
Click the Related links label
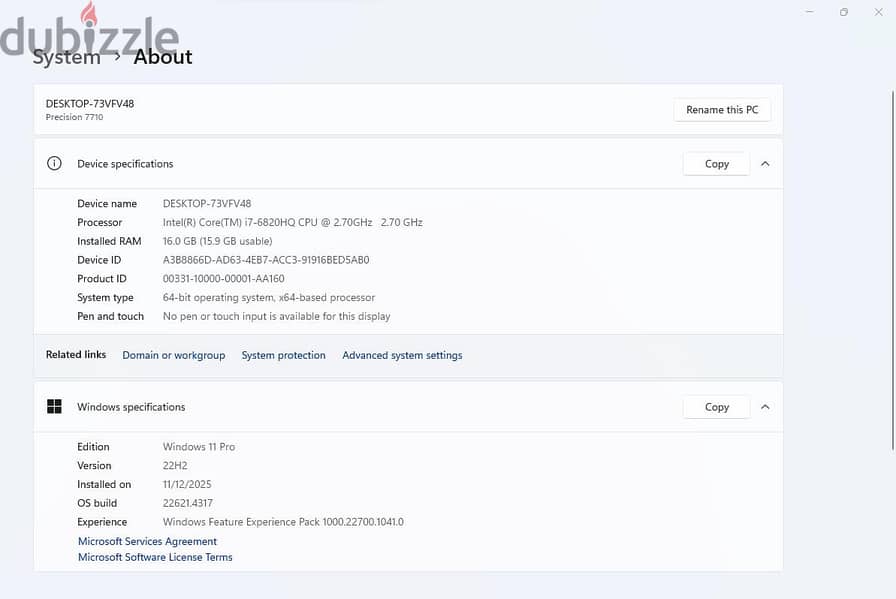(76, 355)
